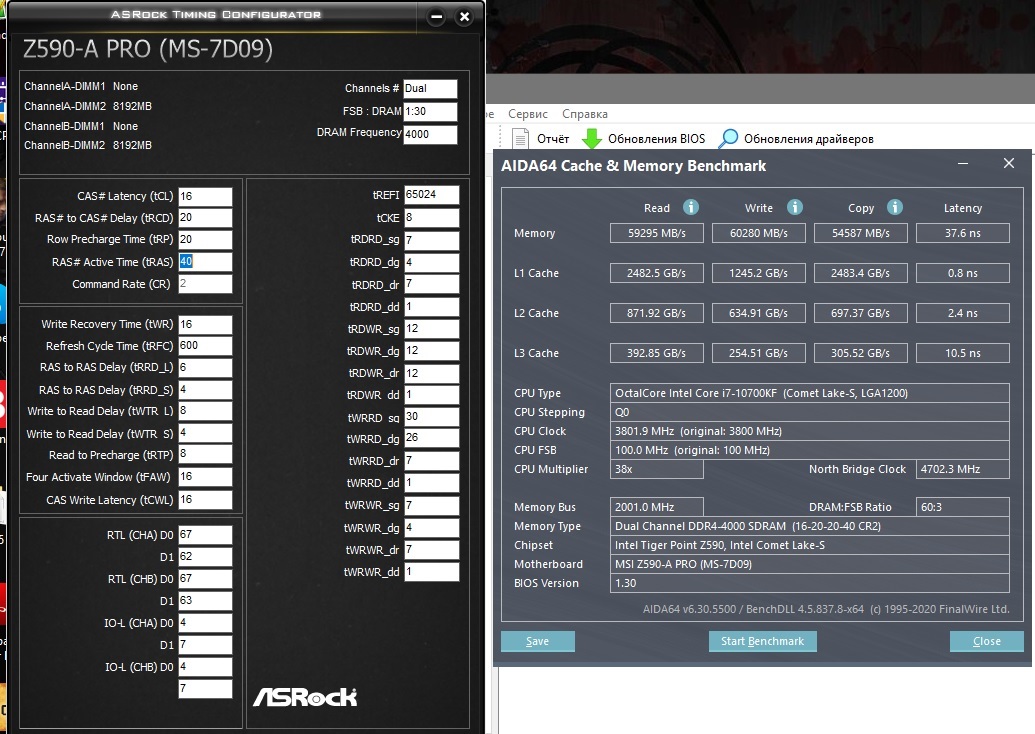
Task: Close the ASRock Timing Configurator window
Action: [465, 17]
